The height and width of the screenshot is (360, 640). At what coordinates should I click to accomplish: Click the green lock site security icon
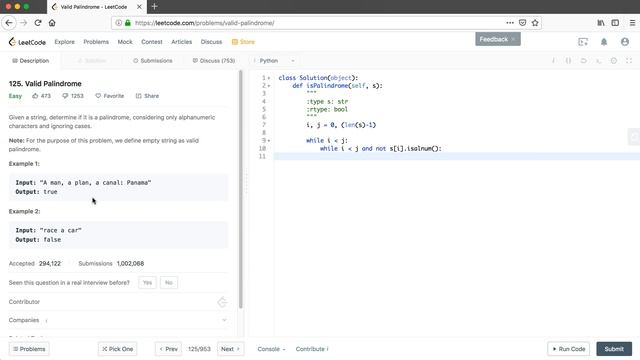pos(128,23)
